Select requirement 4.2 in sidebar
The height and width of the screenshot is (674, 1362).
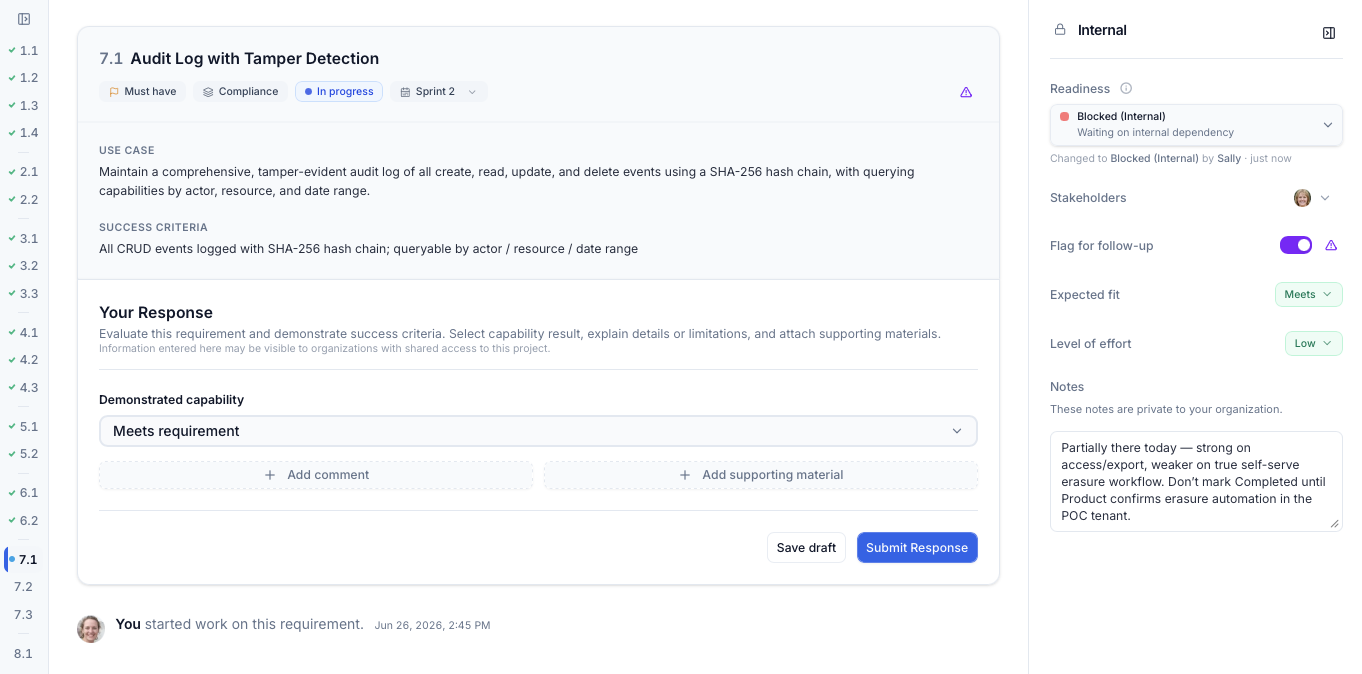(x=23, y=360)
